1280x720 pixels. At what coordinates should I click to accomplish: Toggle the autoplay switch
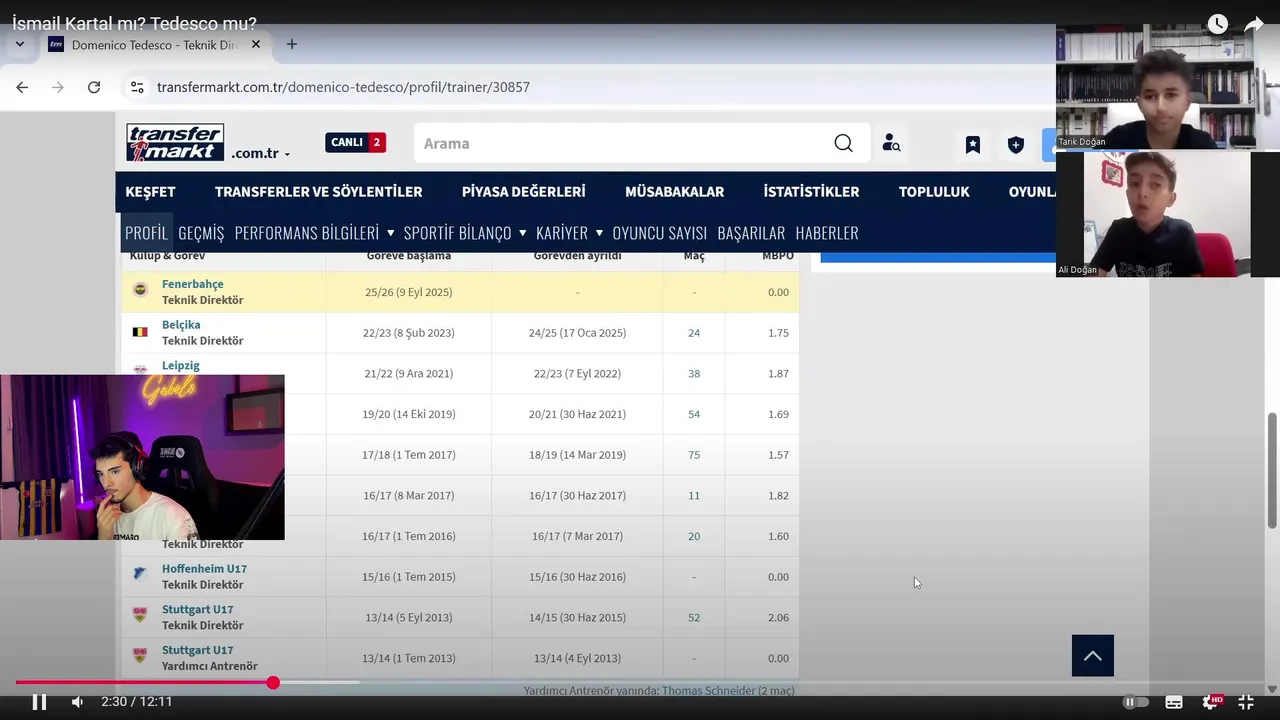click(x=1136, y=702)
